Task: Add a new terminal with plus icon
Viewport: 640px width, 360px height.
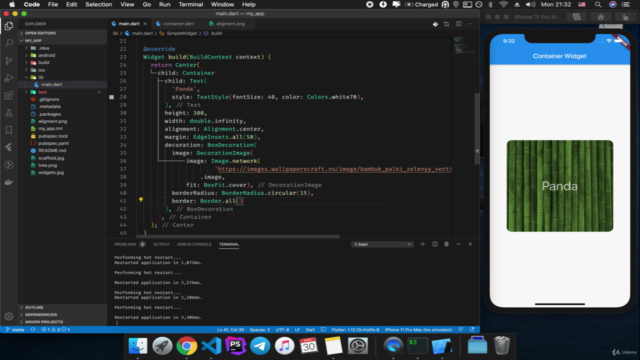Action: [422, 244]
